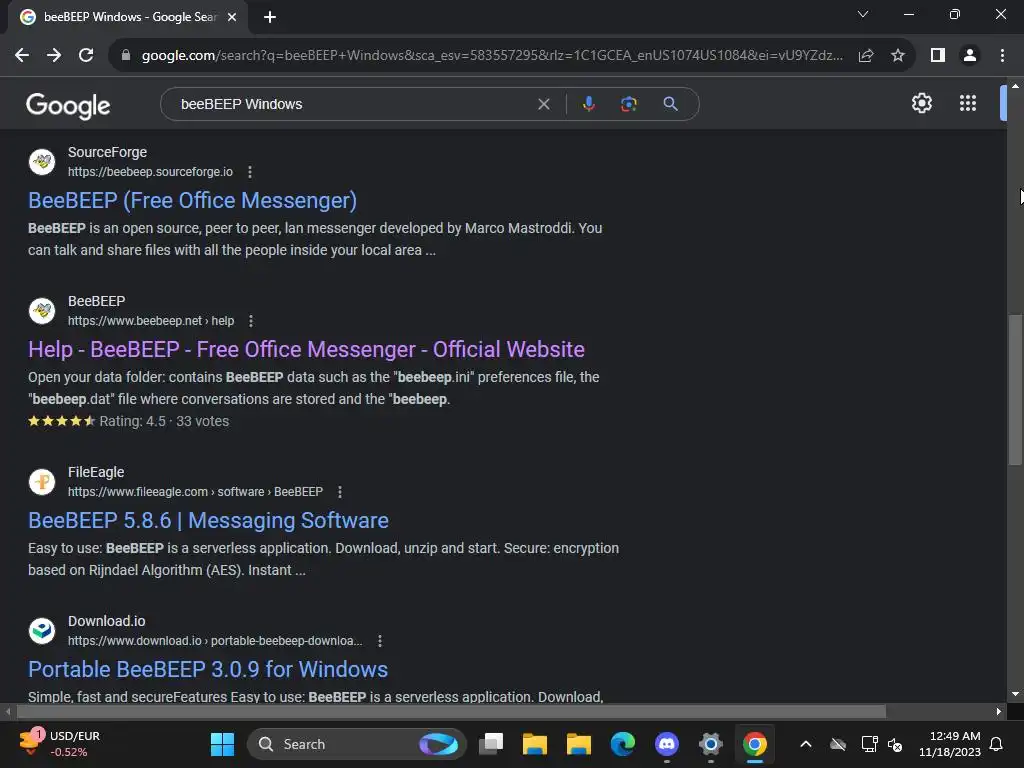The width and height of the screenshot is (1024, 768).
Task: Switch to Chrome on taskbar
Action: tap(754, 744)
